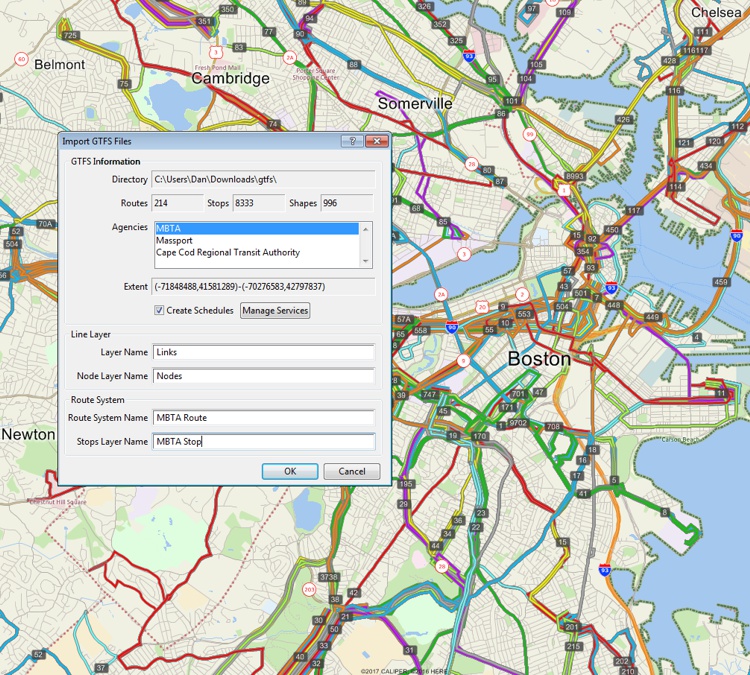Image resolution: width=750 pixels, height=675 pixels.
Task: Click the 9702 route label on map
Action: coord(518,424)
